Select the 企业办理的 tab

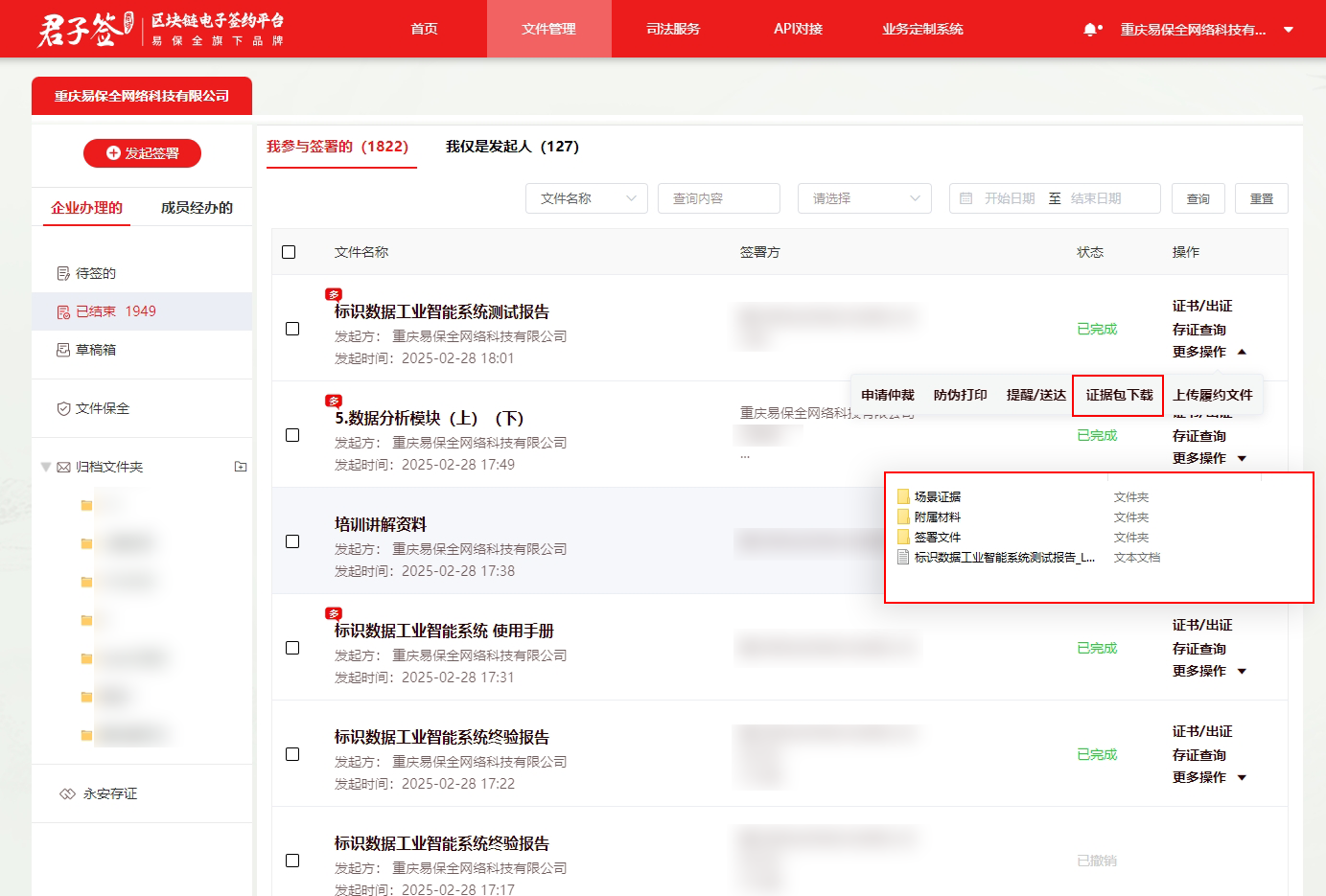click(86, 207)
